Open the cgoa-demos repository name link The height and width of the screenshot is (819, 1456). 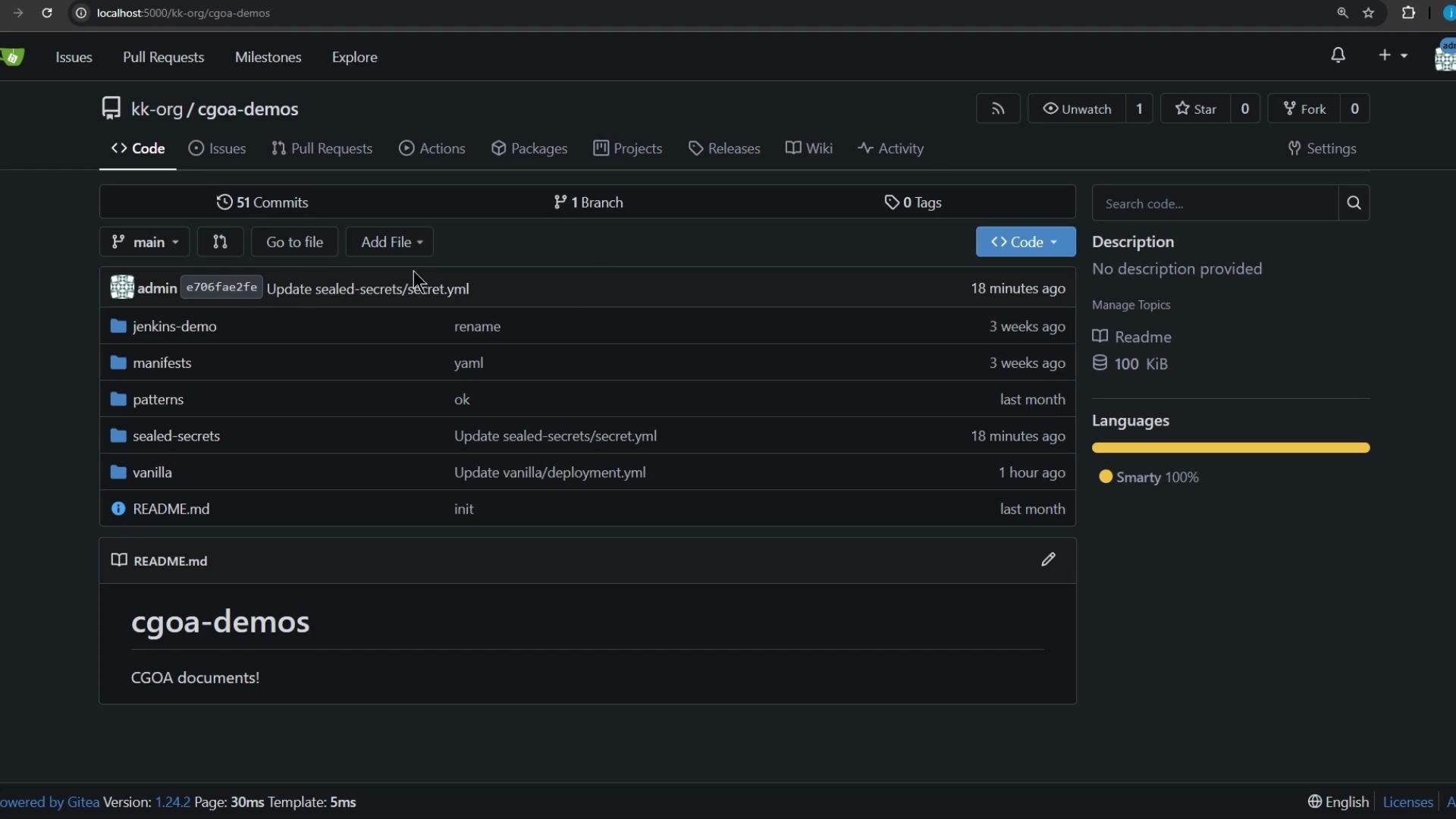248,109
